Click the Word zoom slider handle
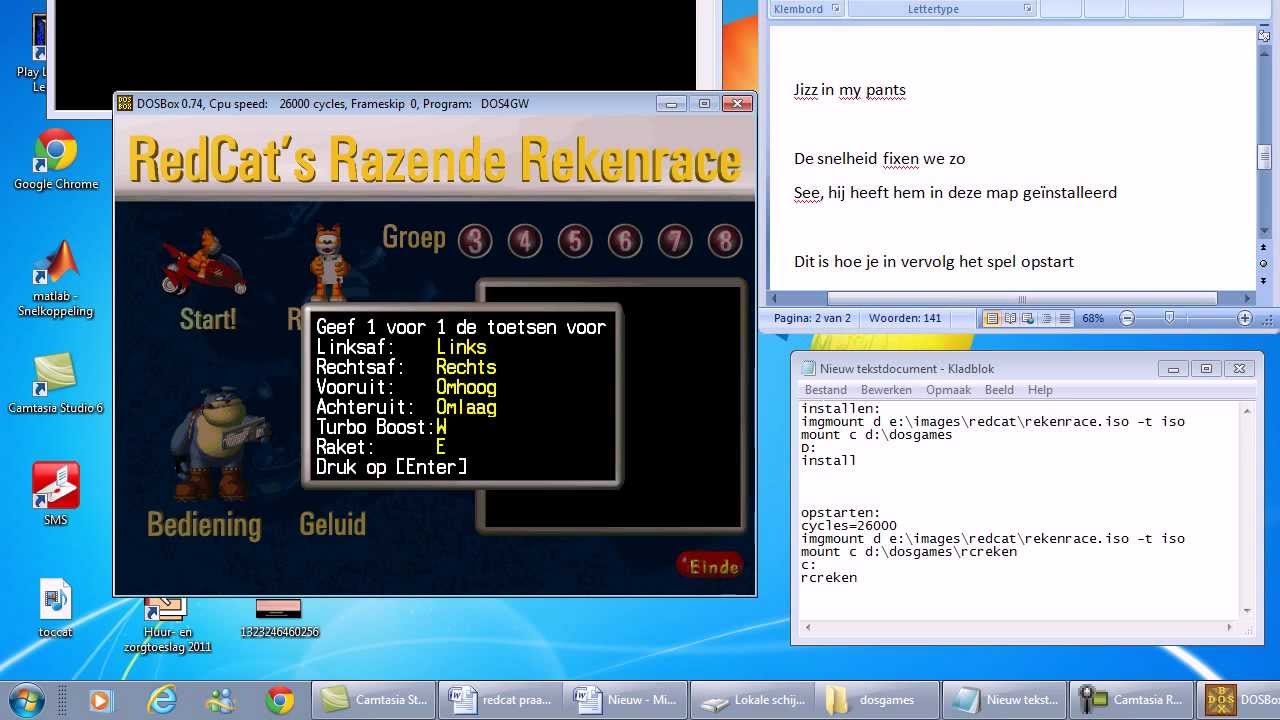1280x720 pixels. 1169,318
